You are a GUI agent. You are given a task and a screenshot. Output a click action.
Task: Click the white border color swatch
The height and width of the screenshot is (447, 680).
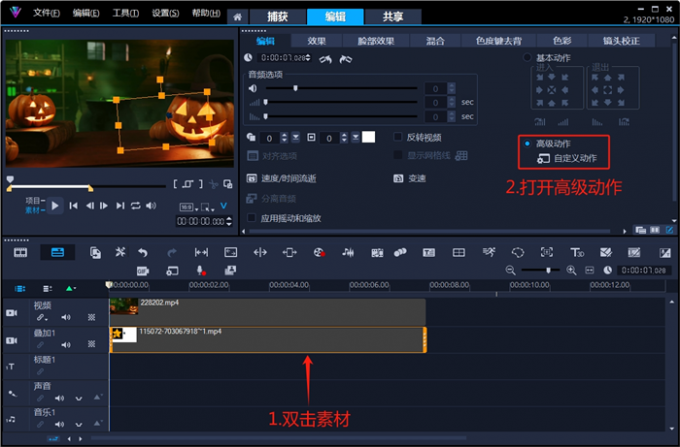(x=368, y=137)
